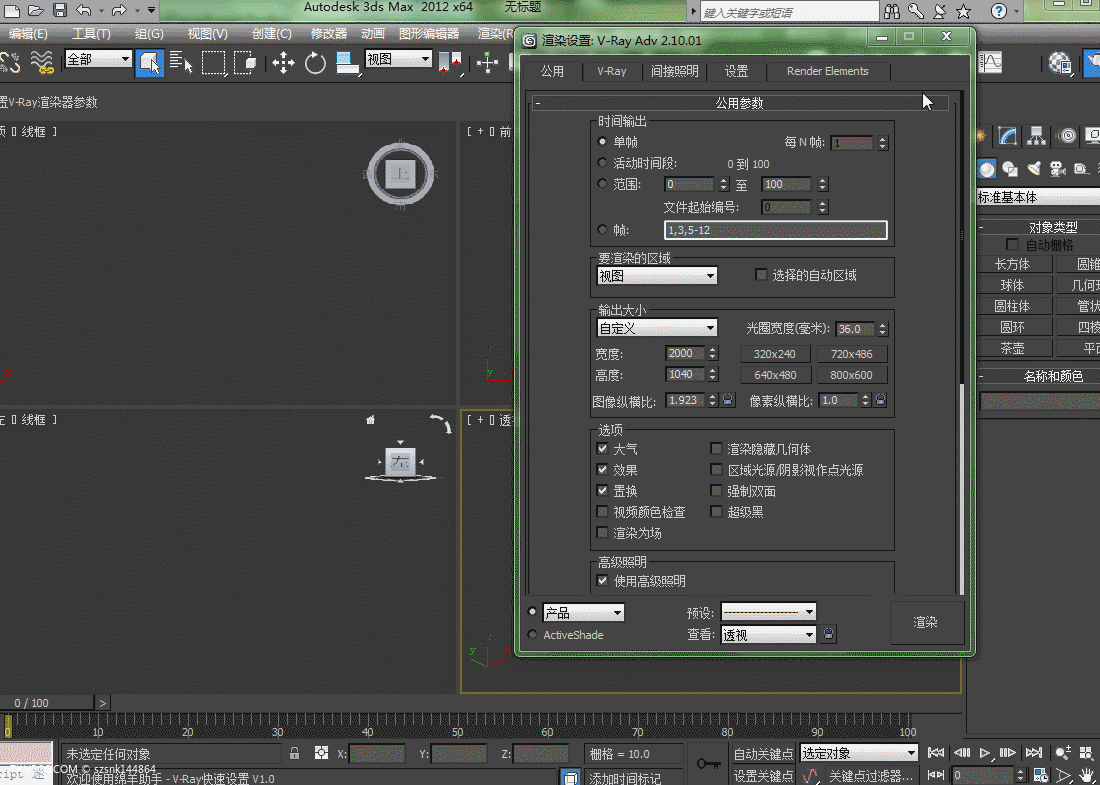The height and width of the screenshot is (785, 1100).
Task: Click the Select by Name icon
Action: [x=181, y=63]
